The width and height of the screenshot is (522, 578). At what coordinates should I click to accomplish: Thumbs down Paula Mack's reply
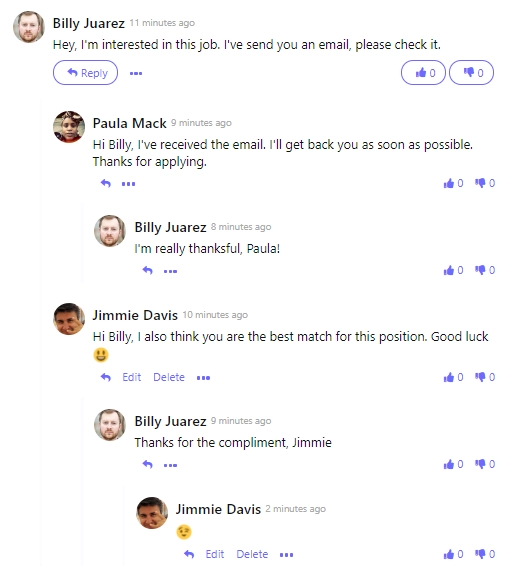point(484,183)
